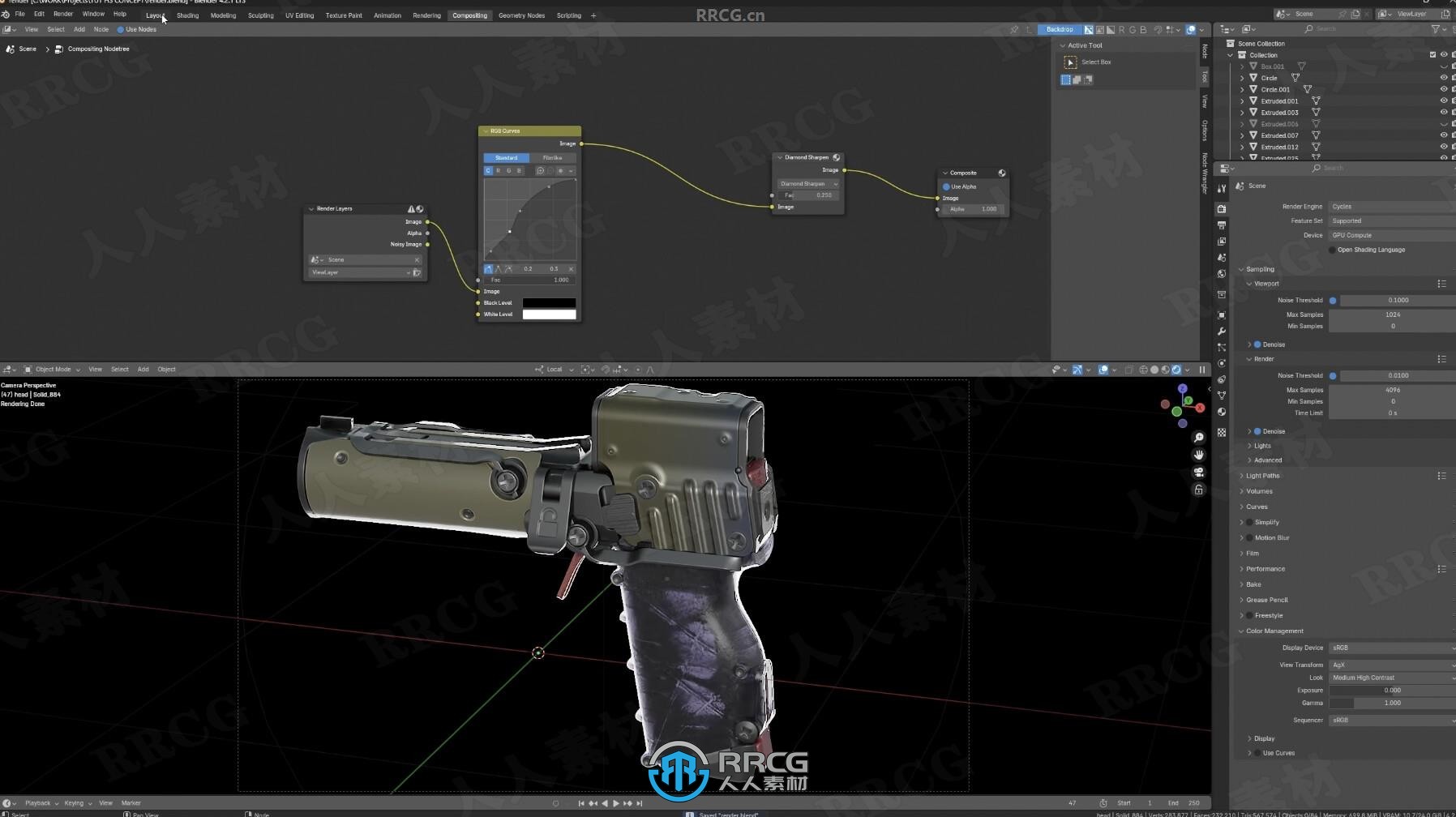
Task: Hide Extruded.001 object via eye icon
Action: 1443,101
